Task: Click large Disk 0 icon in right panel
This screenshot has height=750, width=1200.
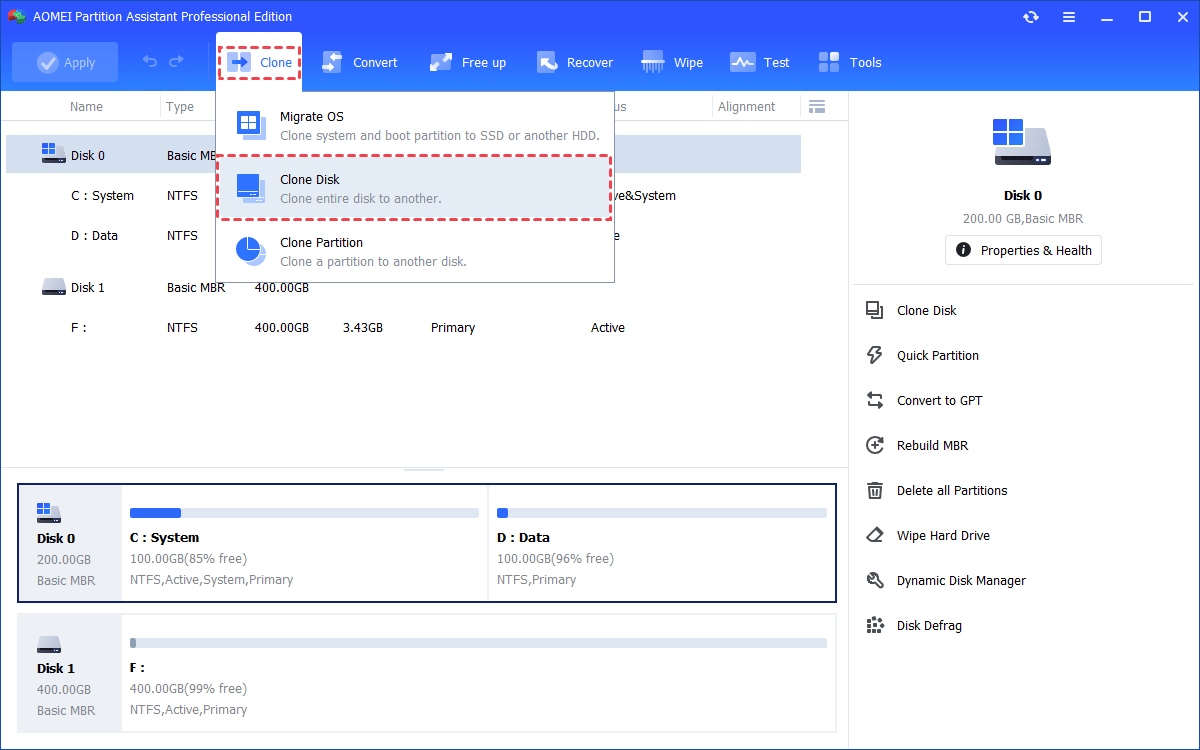Action: pyautogui.click(x=1022, y=142)
